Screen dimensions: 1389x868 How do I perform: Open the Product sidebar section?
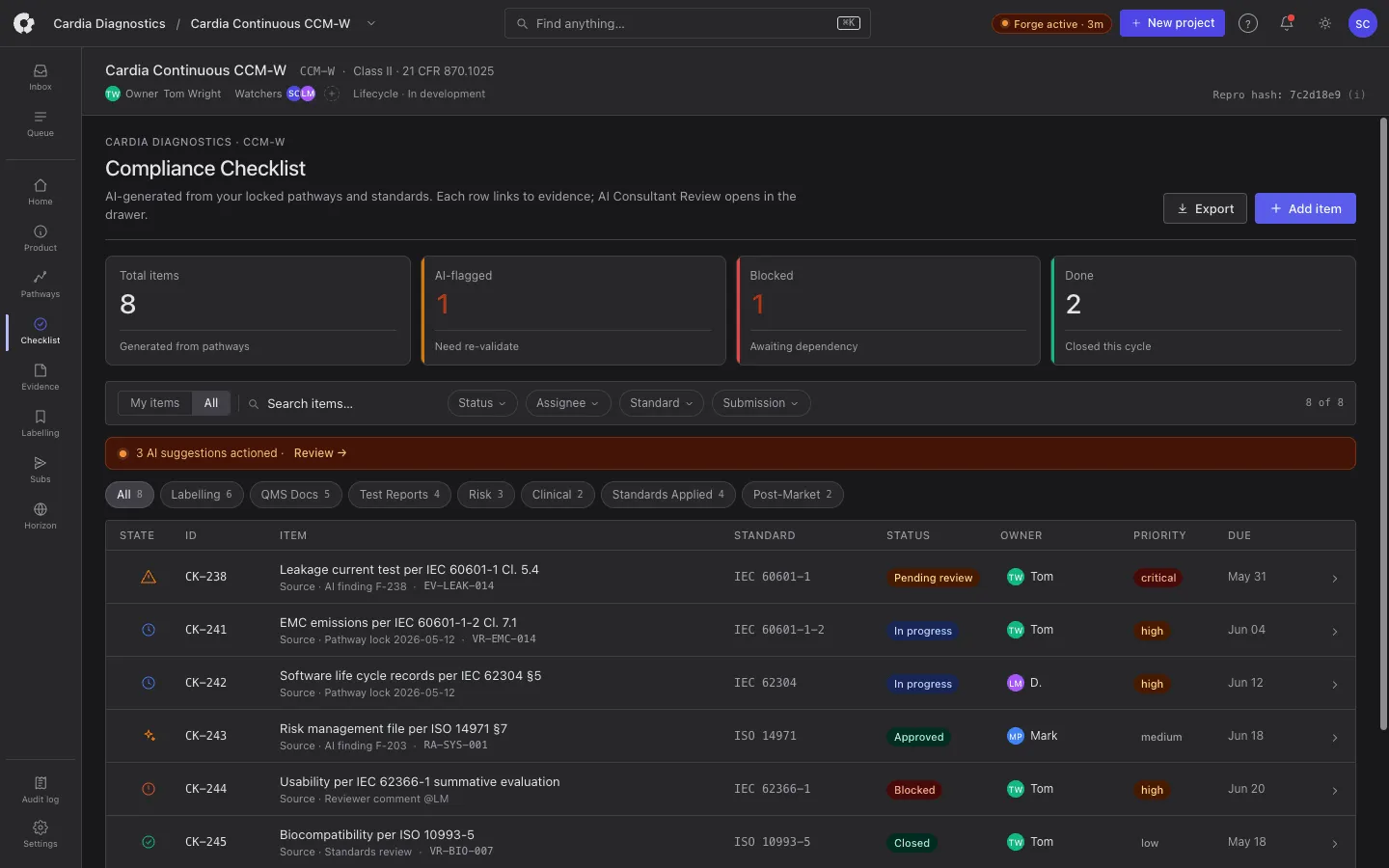[x=41, y=238]
